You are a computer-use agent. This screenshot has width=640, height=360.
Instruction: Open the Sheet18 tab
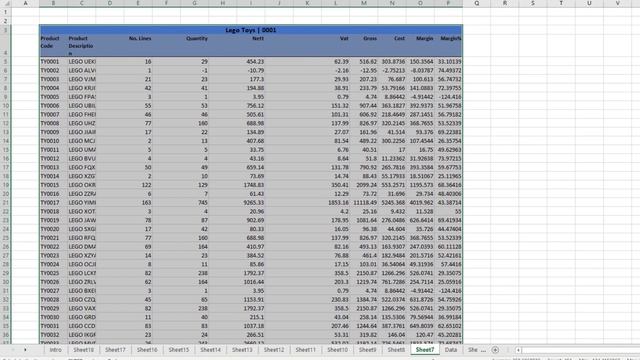[83, 350]
